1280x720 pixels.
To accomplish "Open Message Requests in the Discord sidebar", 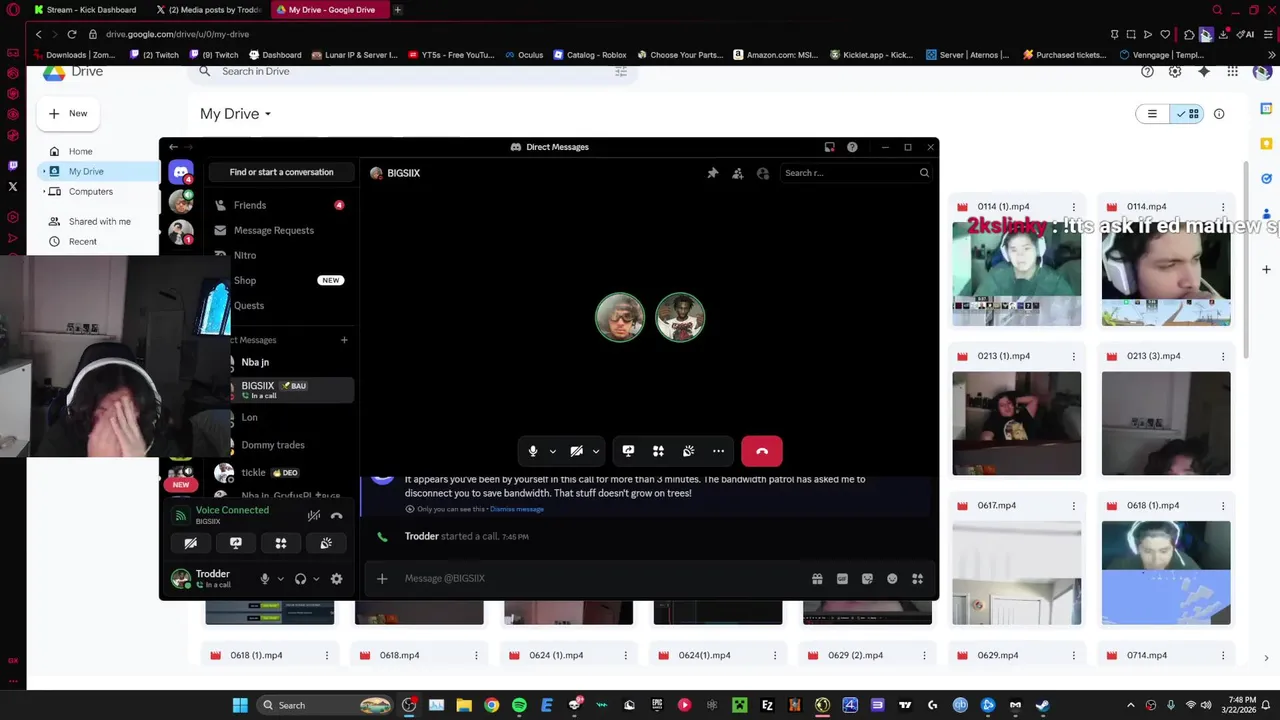I will 281,230.
